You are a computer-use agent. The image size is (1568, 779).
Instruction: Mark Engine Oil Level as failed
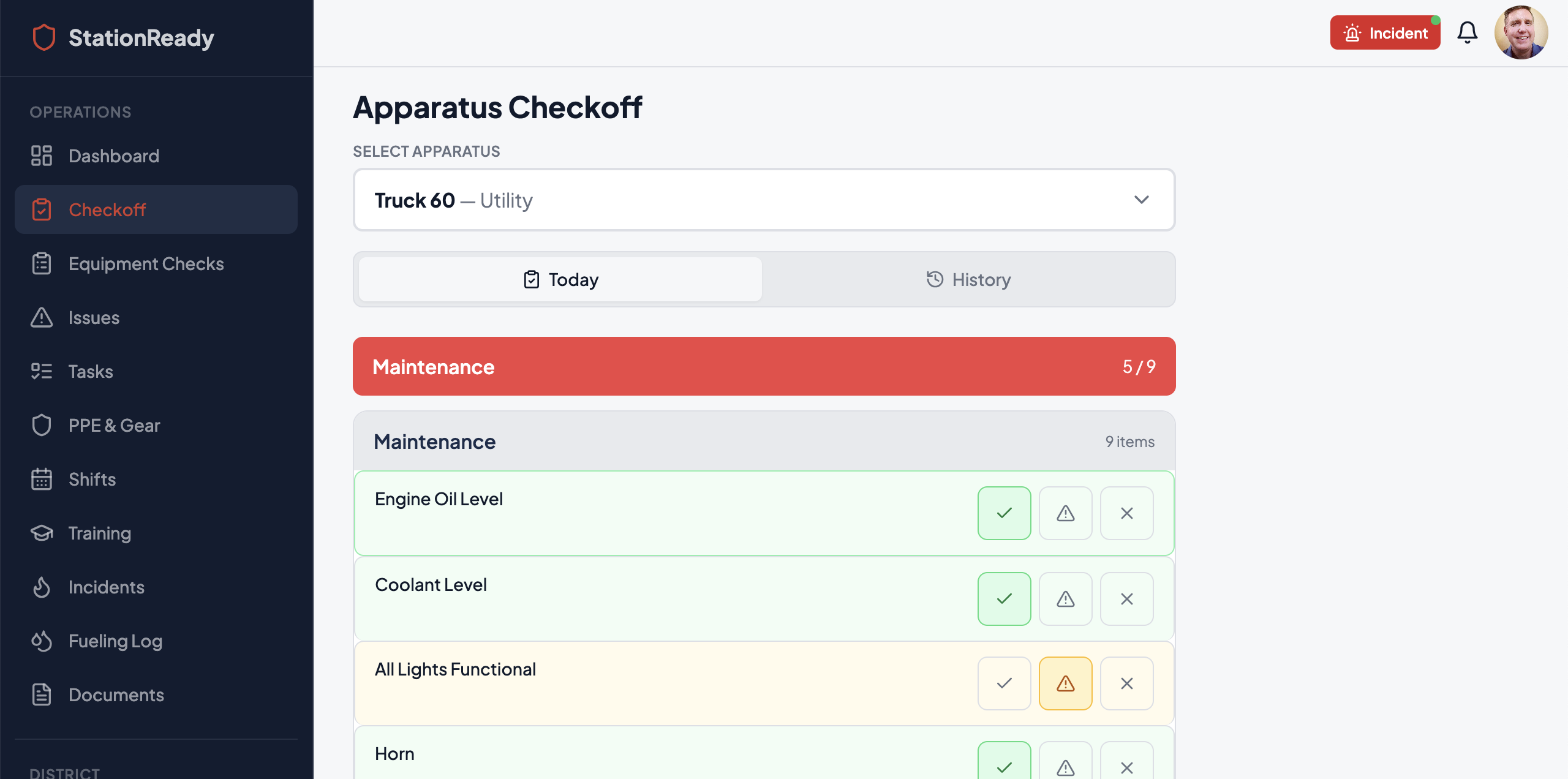(1126, 513)
